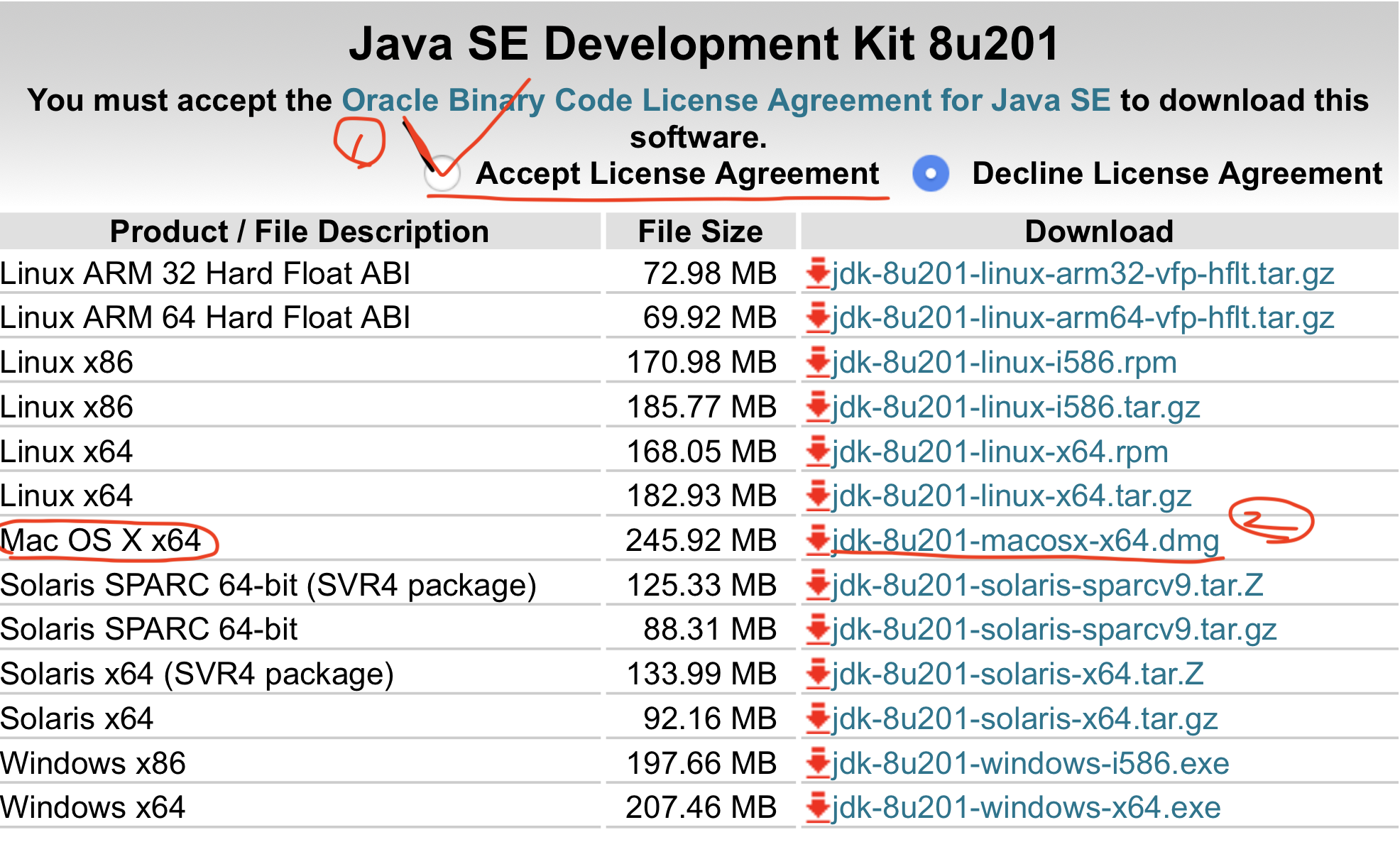Click download icon for linux-x64.tar.gz
The image size is (1400, 842).
pyautogui.click(x=818, y=496)
